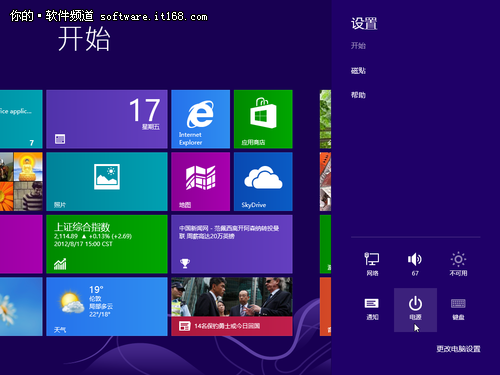Click the Volume icon showing 67
The image size is (500, 375).
pyautogui.click(x=415, y=264)
